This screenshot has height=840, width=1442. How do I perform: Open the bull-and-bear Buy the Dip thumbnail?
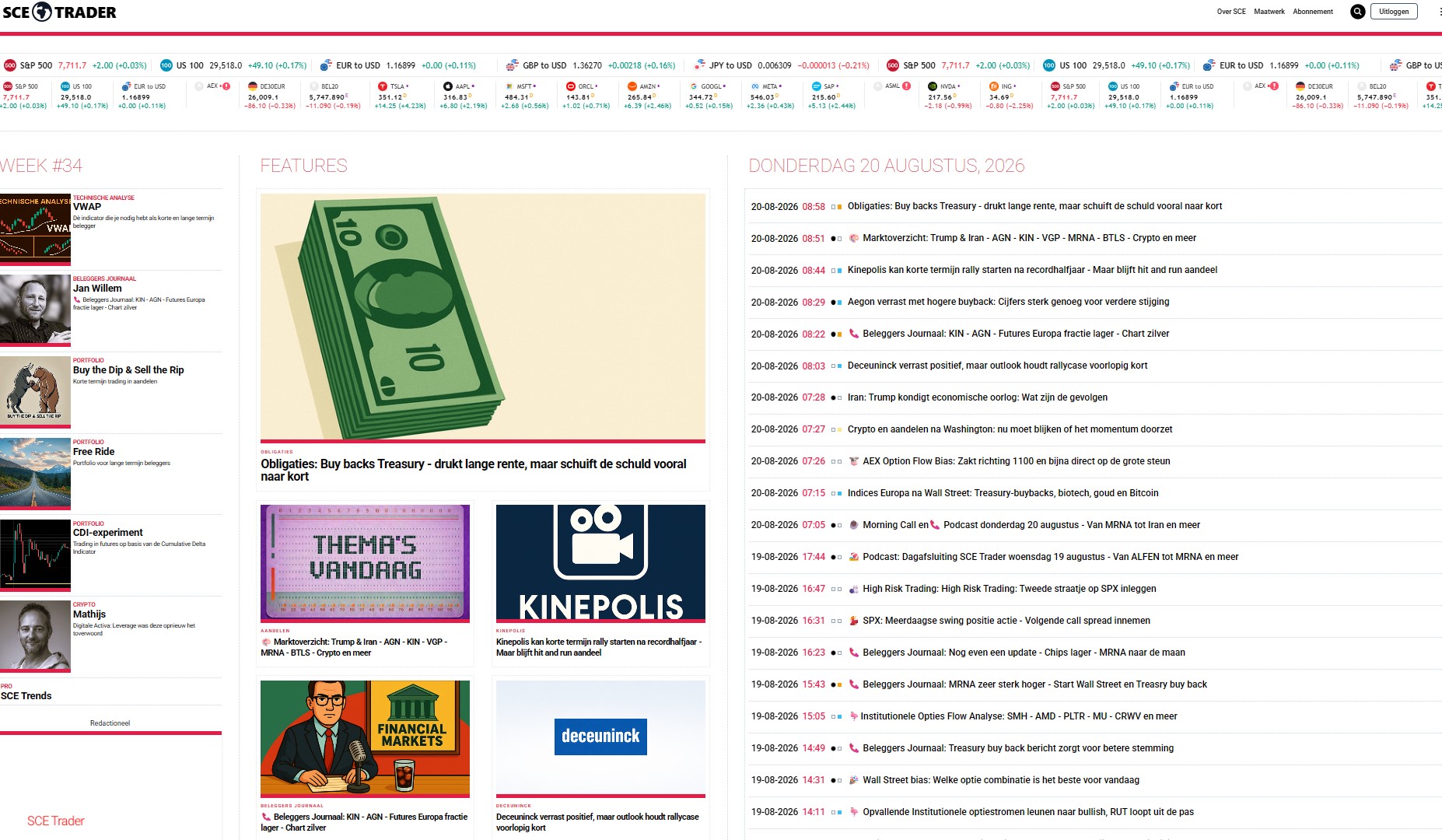pos(35,391)
